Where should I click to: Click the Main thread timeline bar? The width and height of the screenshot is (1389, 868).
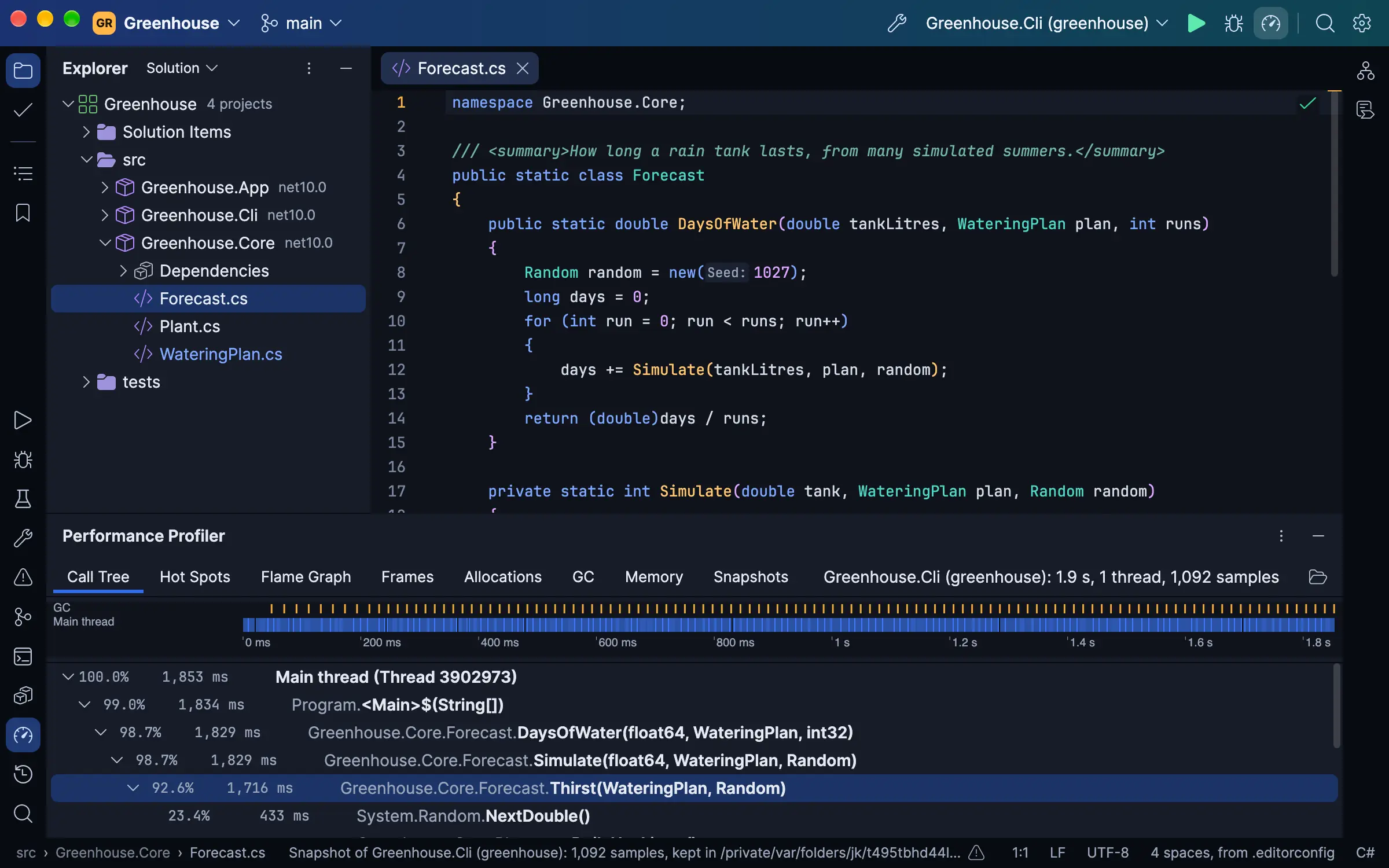click(789, 625)
